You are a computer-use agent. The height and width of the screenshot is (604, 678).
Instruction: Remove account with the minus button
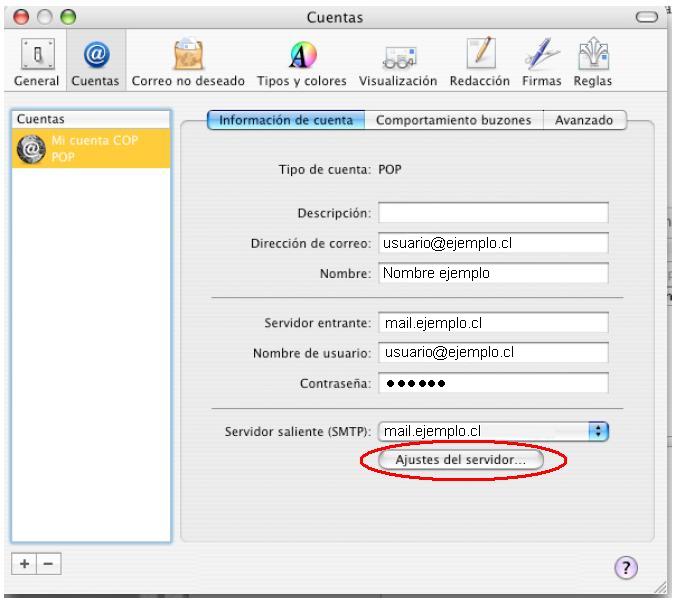click(48, 564)
